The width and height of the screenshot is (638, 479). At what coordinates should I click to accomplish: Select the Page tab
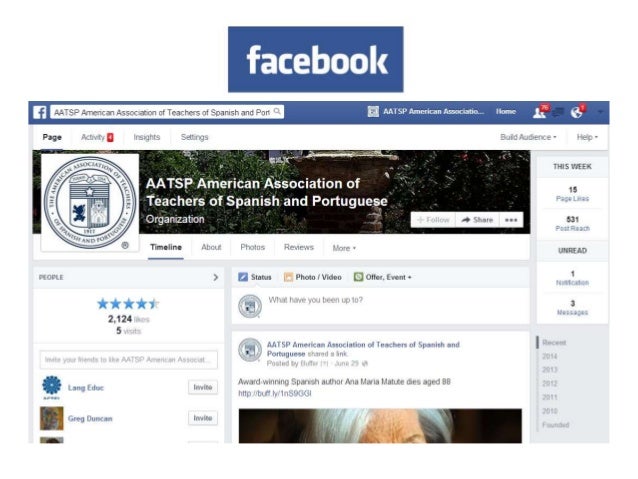click(x=52, y=137)
